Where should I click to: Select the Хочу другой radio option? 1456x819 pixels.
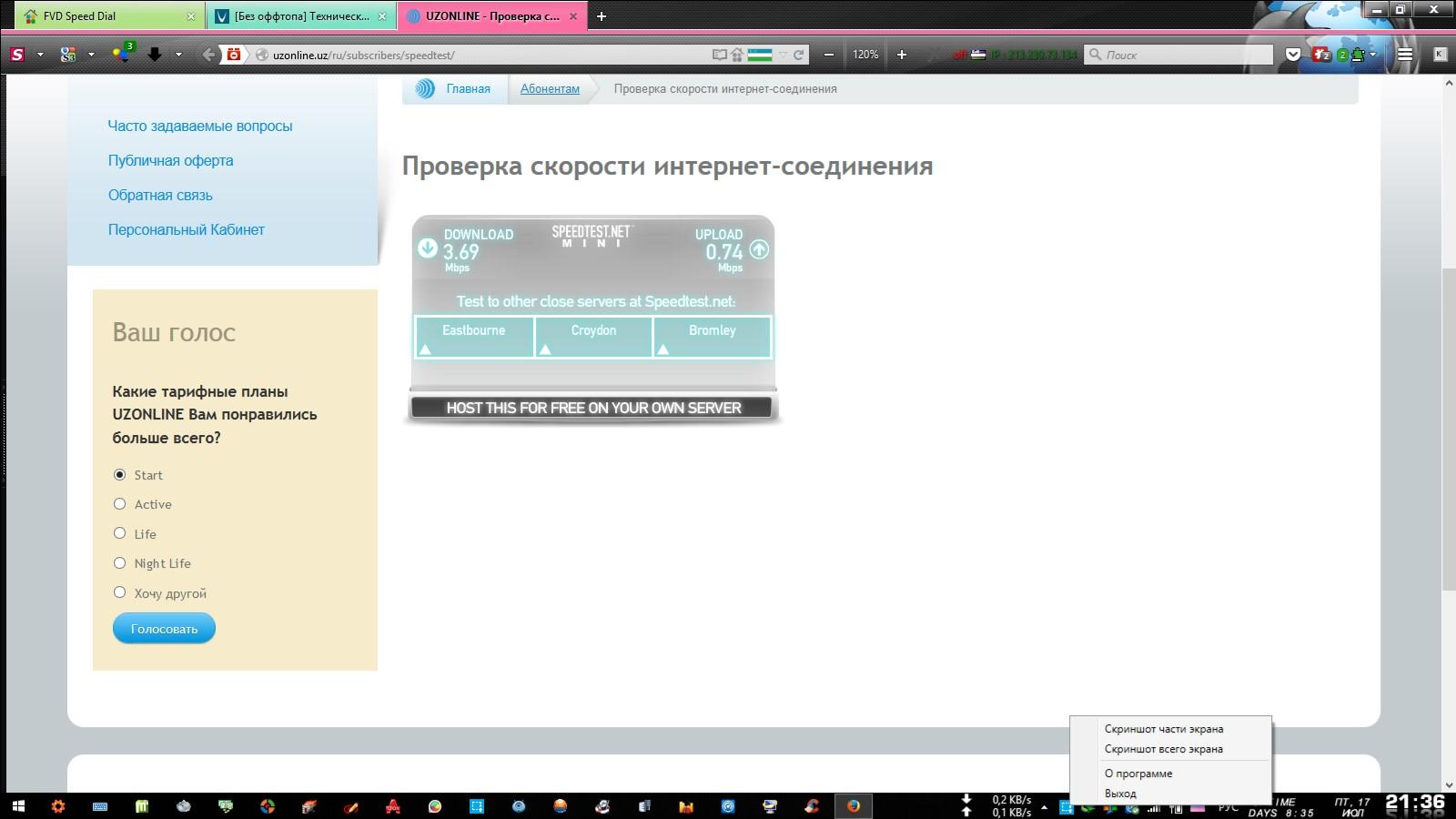pyautogui.click(x=119, y=592)
